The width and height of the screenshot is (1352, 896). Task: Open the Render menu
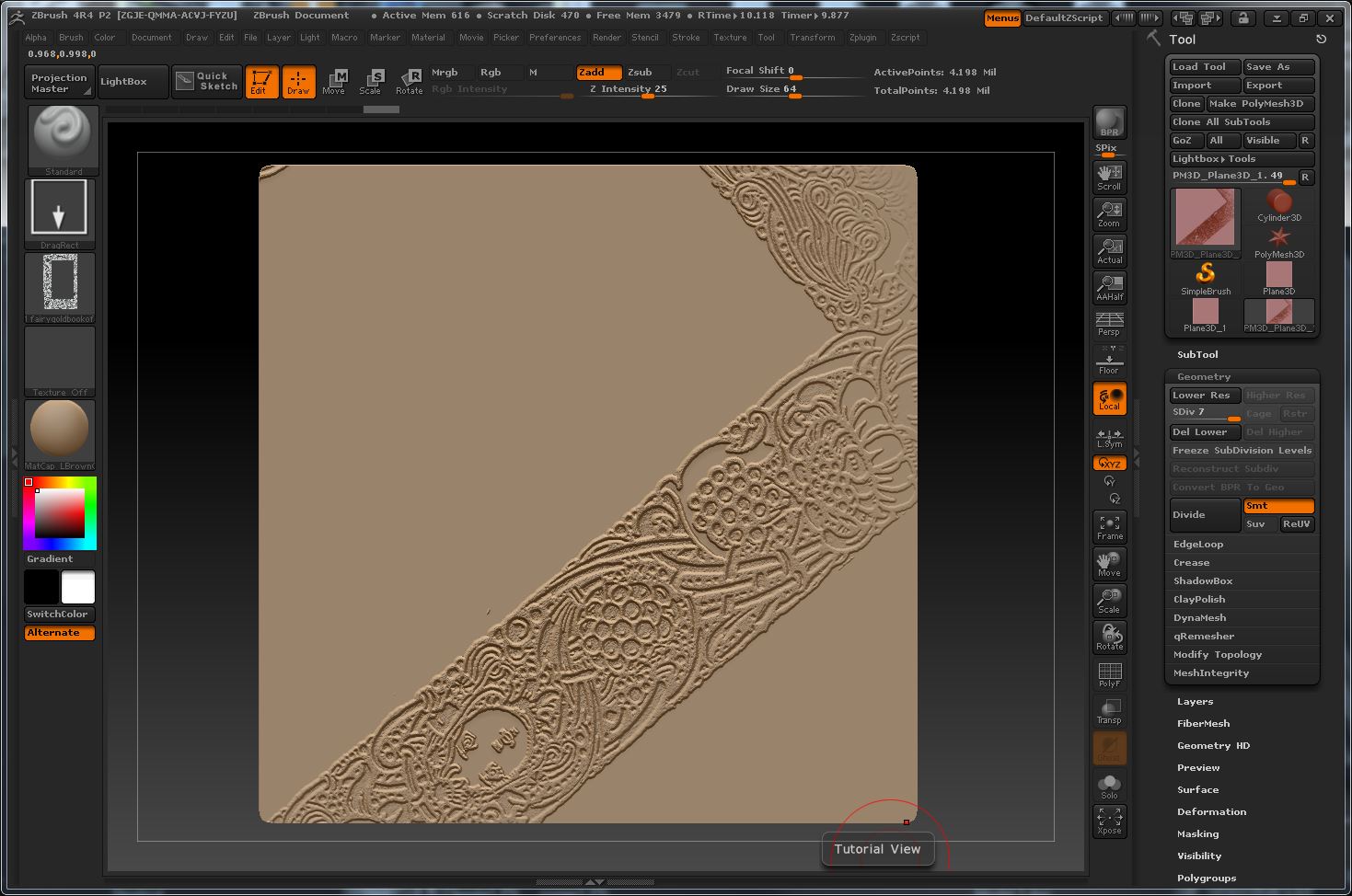607,38
